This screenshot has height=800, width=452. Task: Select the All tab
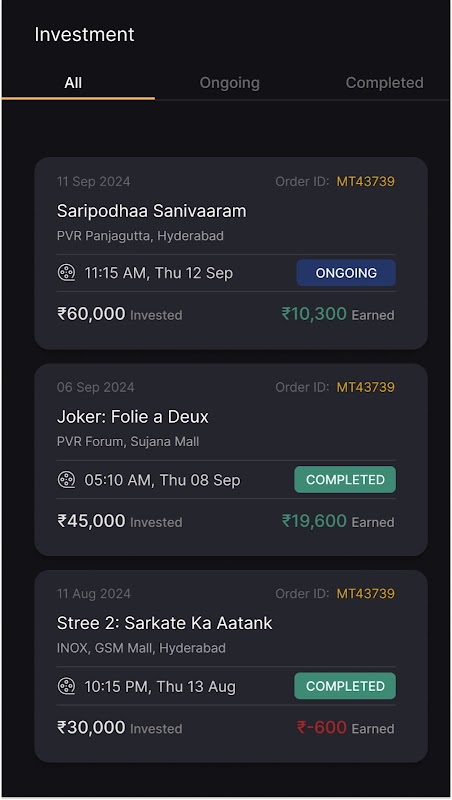tap(73, 83)
